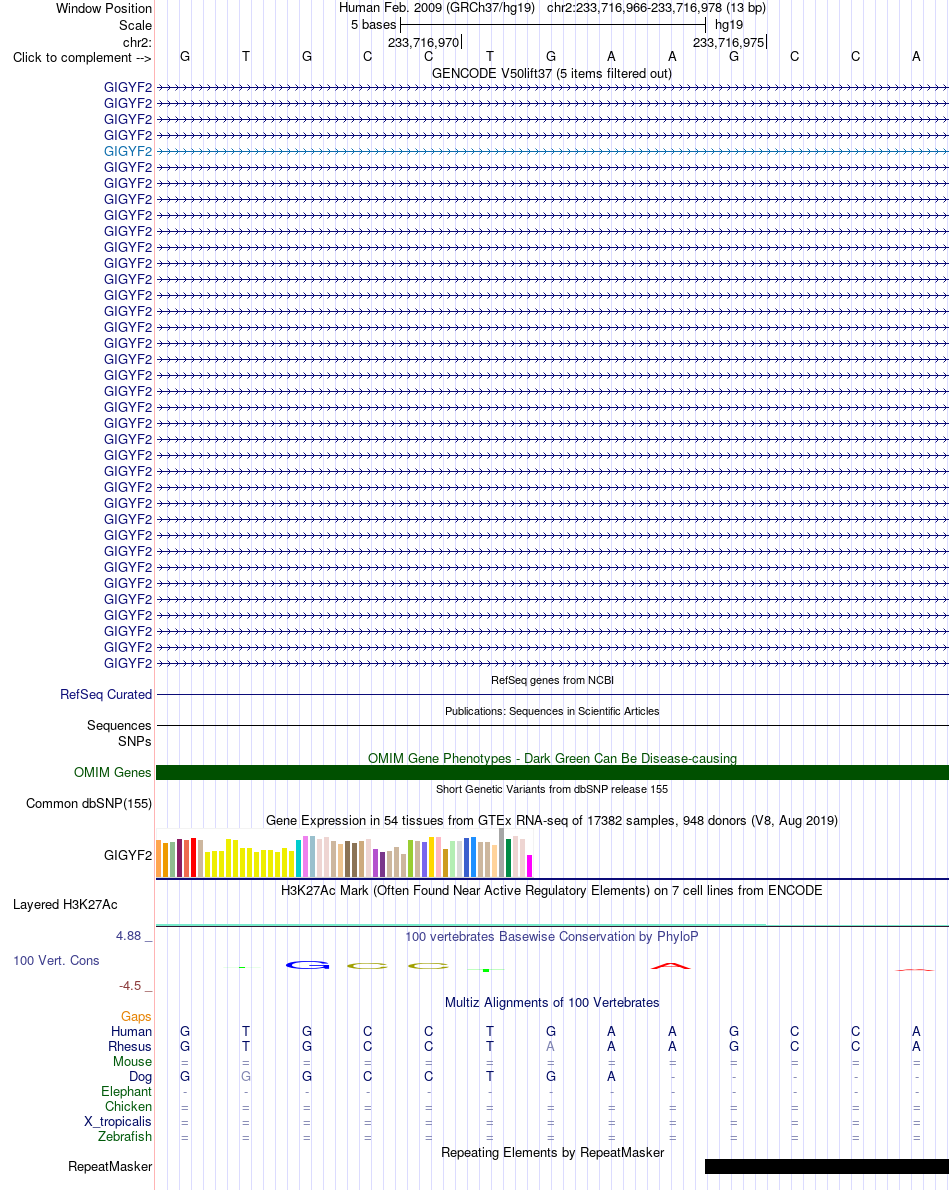
Task: Click the tallest grey bar in the GTEx chart
Action: [x=501, y=852]
